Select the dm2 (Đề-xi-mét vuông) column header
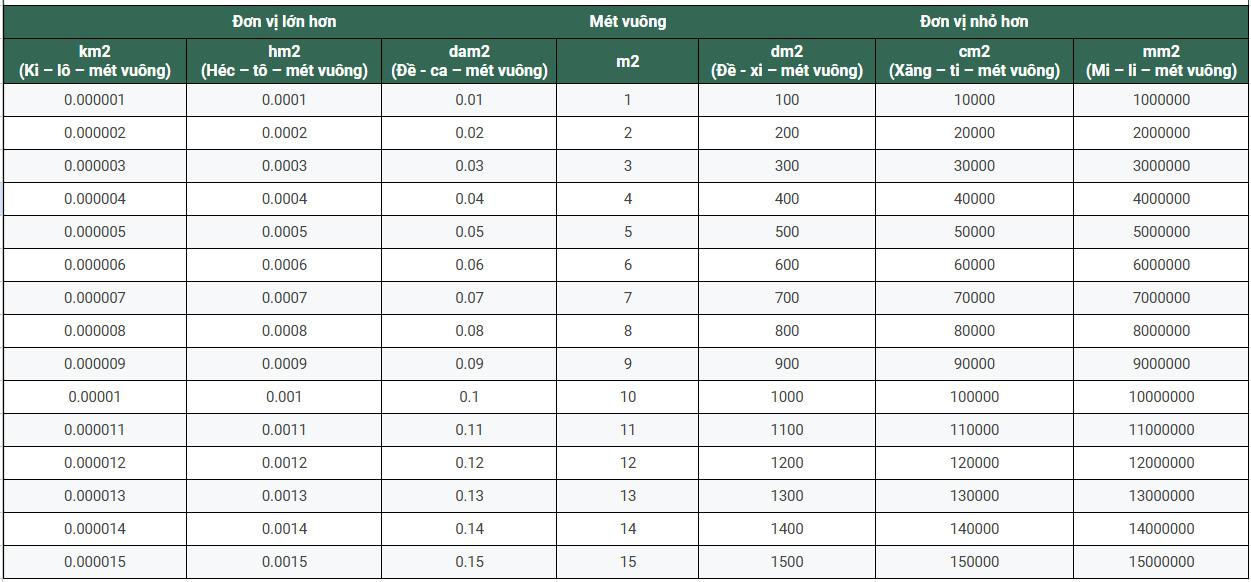 (x=787, y=61)
